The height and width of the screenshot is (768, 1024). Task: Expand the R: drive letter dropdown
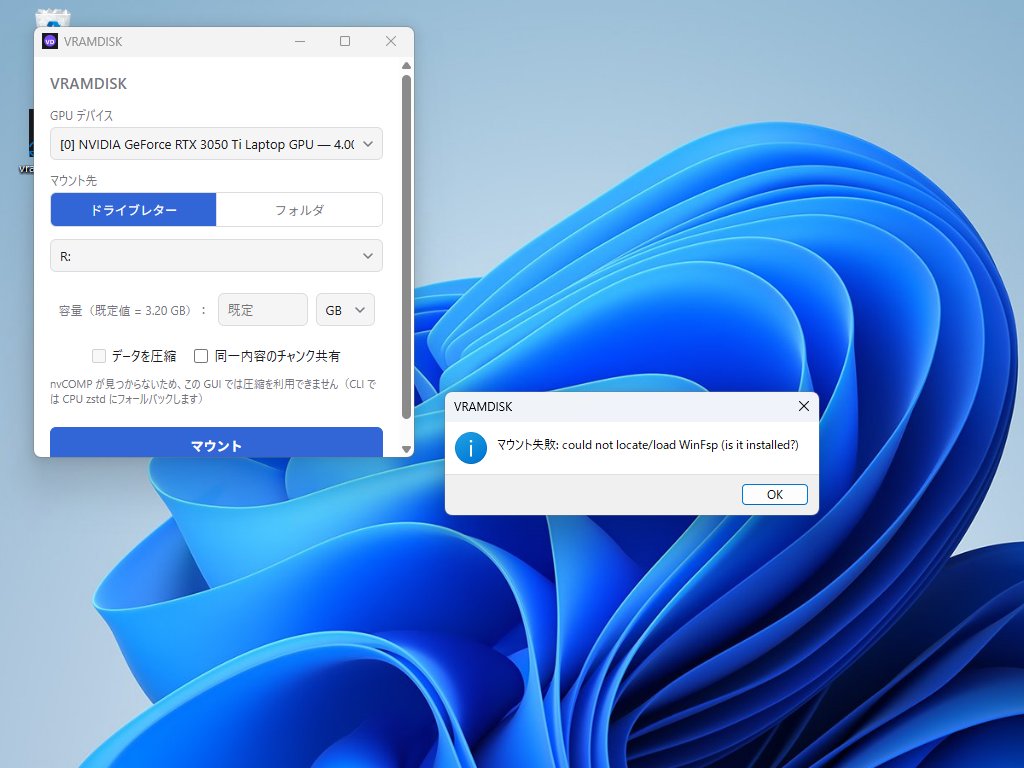tap(216, 256)
